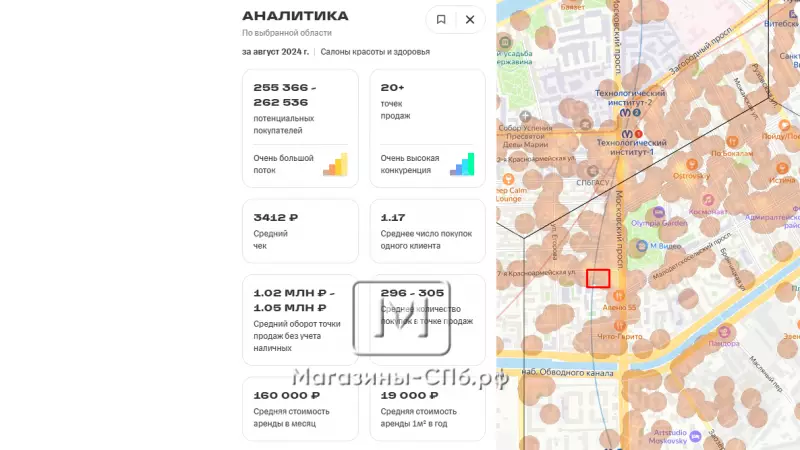800x450 pixels.
Task: Select the 1.02 млн ₽ turnover card
Action: point(300,320)
